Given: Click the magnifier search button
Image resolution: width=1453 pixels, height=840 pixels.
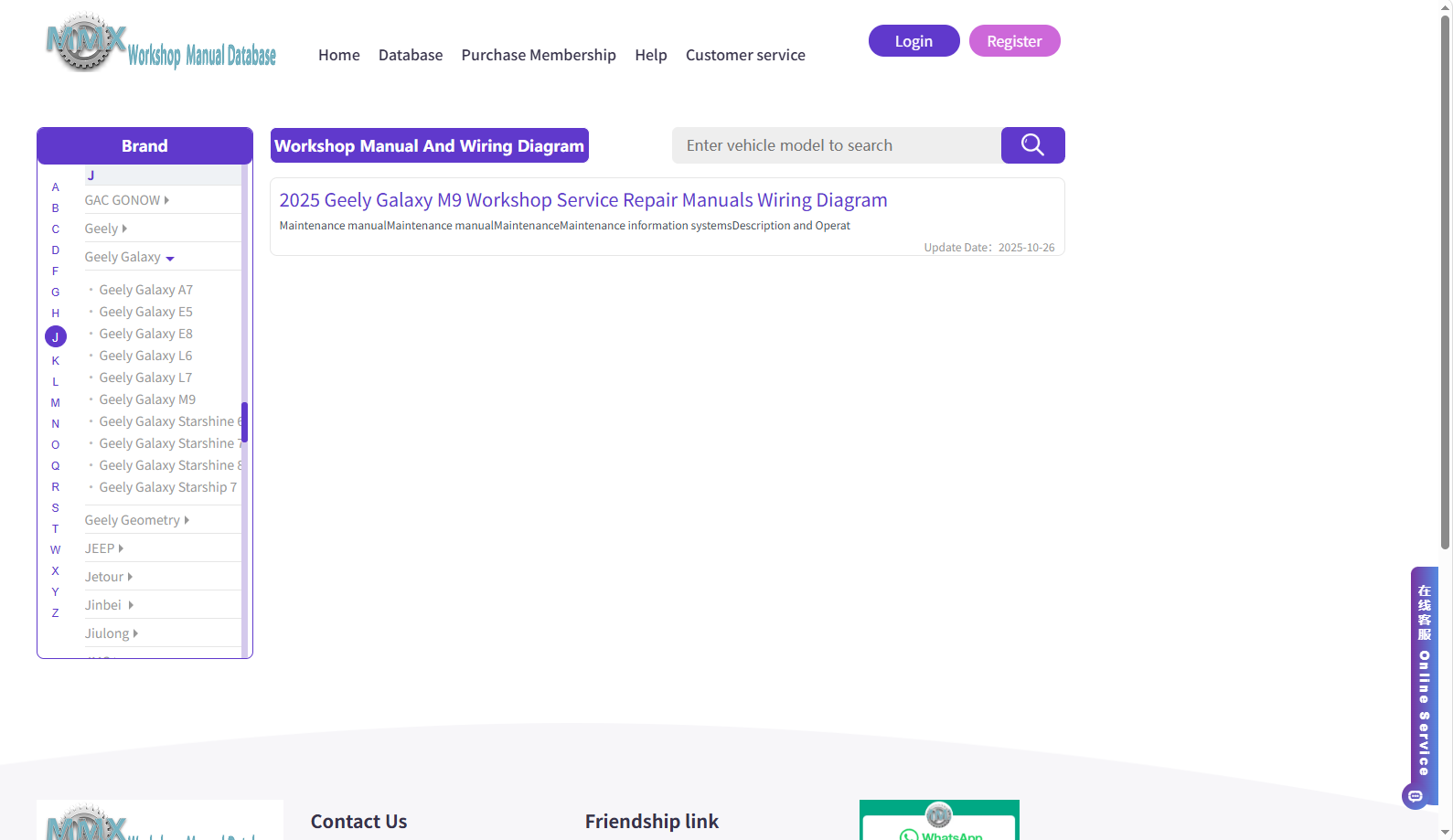Looking at the screenshot, I should pos(1032,145).
